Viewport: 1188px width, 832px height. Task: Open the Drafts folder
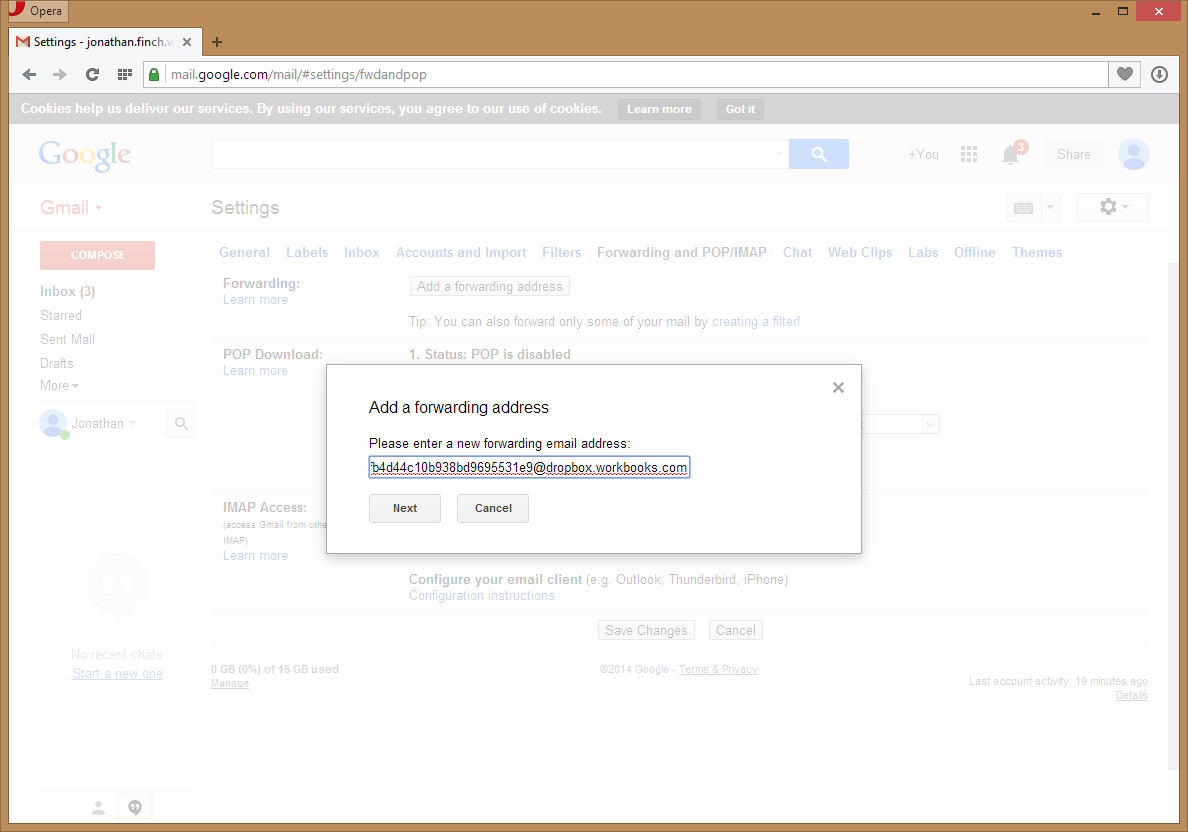pos(57,364)
